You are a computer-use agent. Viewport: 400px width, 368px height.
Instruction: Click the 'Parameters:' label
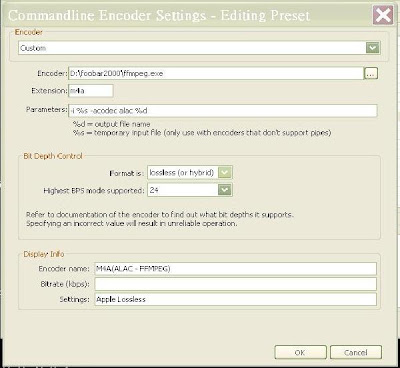47,109
